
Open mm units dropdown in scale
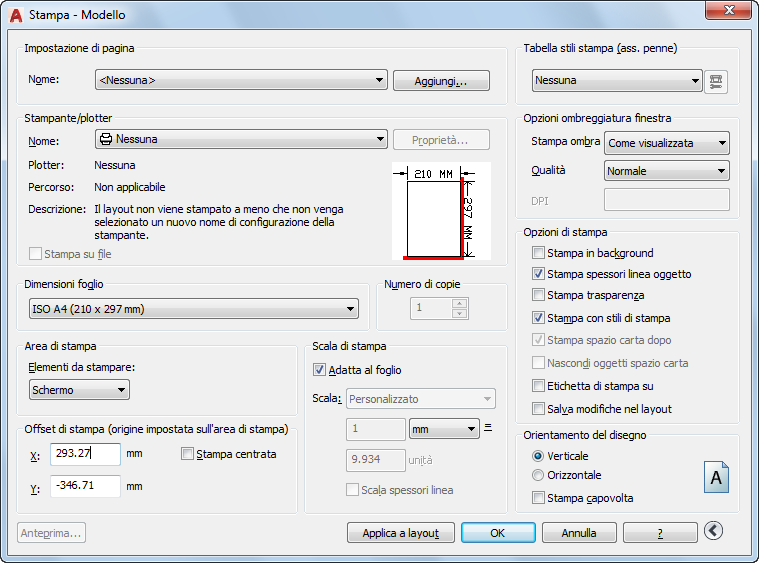444,429
